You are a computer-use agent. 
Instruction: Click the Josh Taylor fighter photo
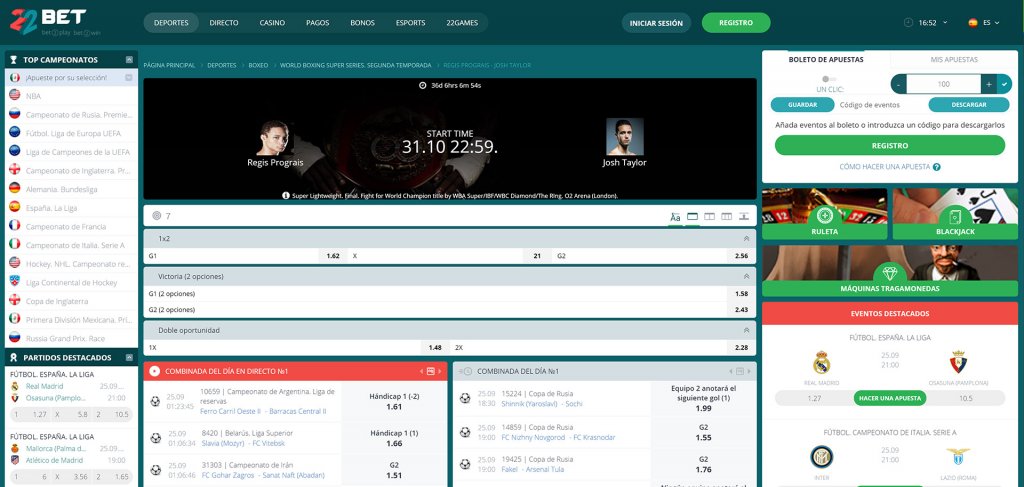(624, 136)
